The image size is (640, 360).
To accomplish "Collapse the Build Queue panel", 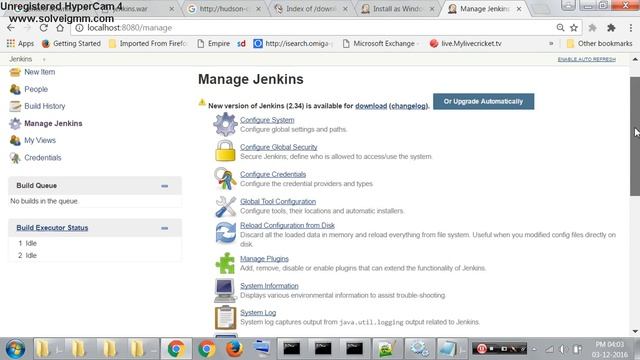I will tap(164, 186).
